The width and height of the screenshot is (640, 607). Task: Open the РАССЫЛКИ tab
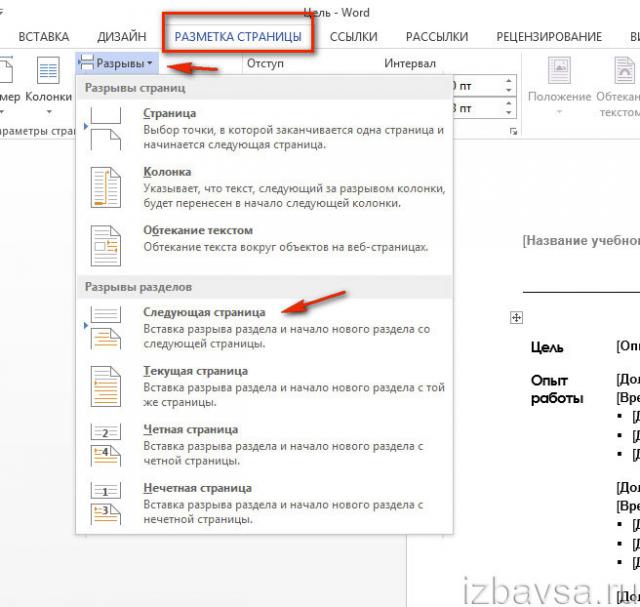pyautogui.click(x=437, y=37)
